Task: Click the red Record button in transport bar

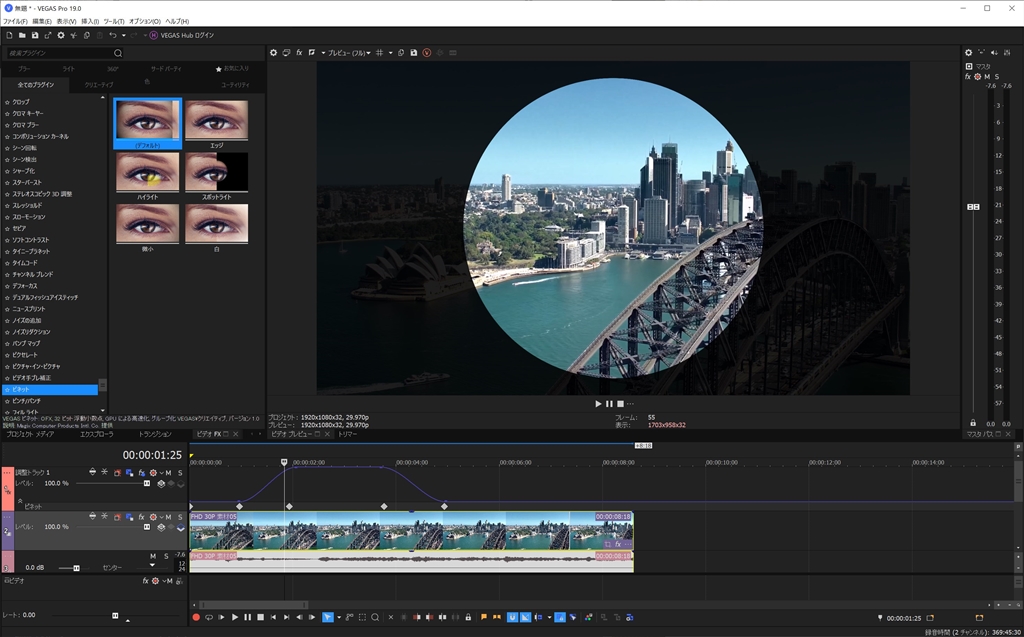Action: click(196, 618)
